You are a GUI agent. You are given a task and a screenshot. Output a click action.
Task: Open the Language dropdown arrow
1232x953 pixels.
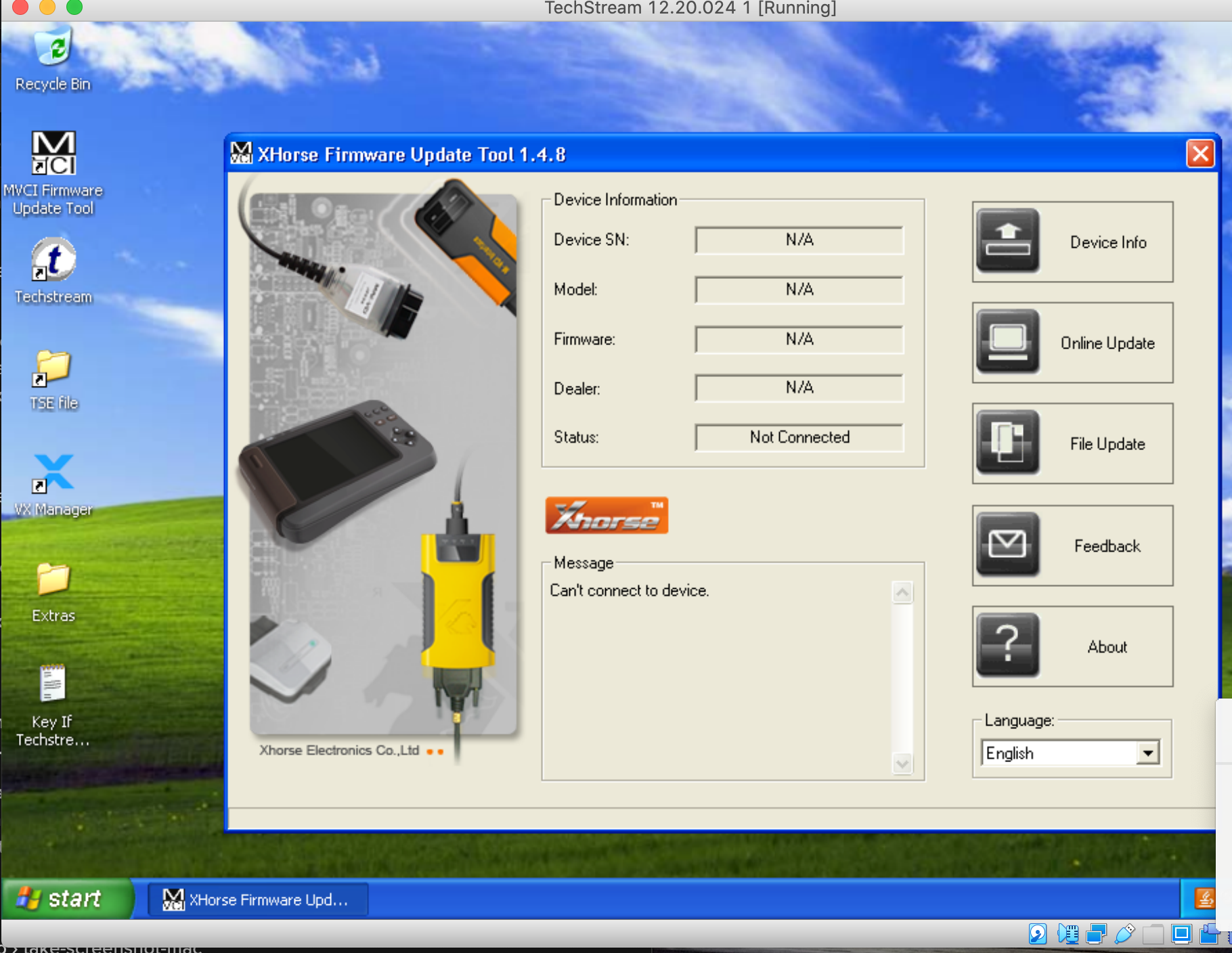coord(1147,753)
